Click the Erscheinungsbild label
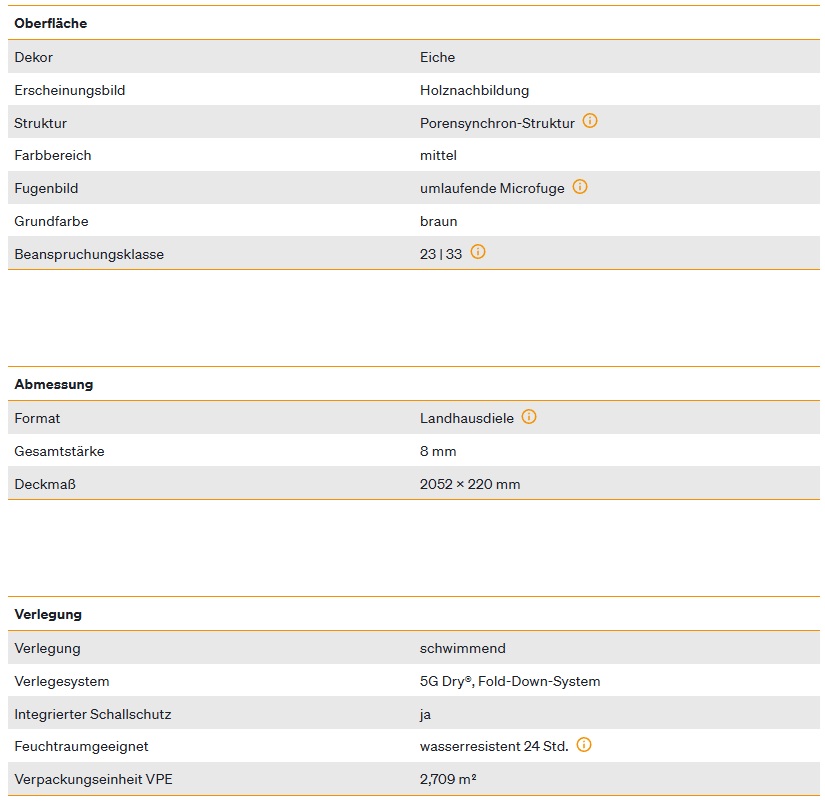Viewport: 825px width, 804px height. click(69, 91)
